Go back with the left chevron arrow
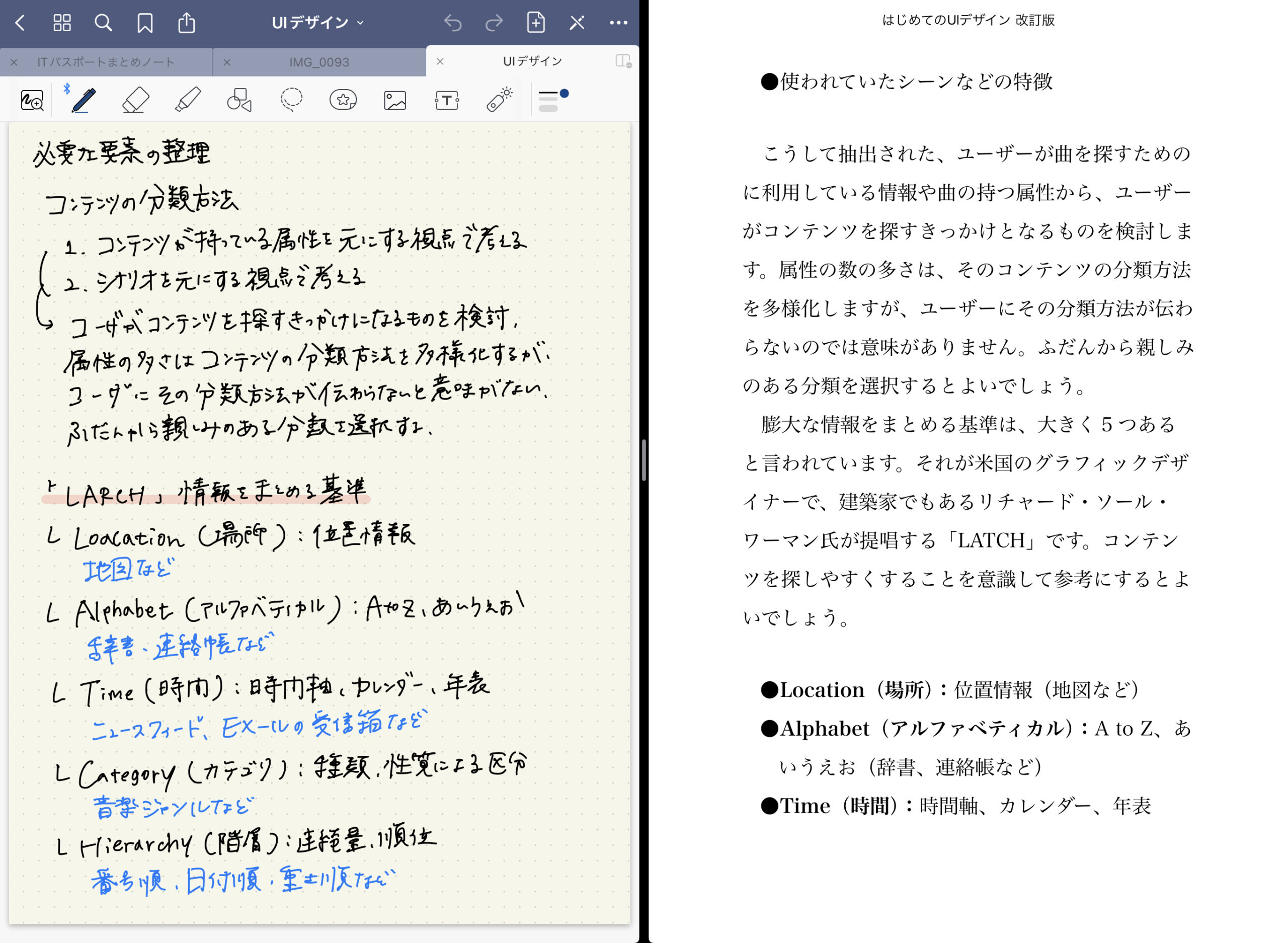This screenshot has width=1288, height=943. [x=21, y=23]
